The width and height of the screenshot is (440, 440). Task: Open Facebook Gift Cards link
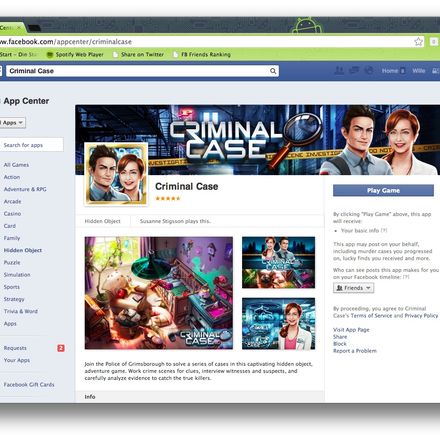click(29, 384)
